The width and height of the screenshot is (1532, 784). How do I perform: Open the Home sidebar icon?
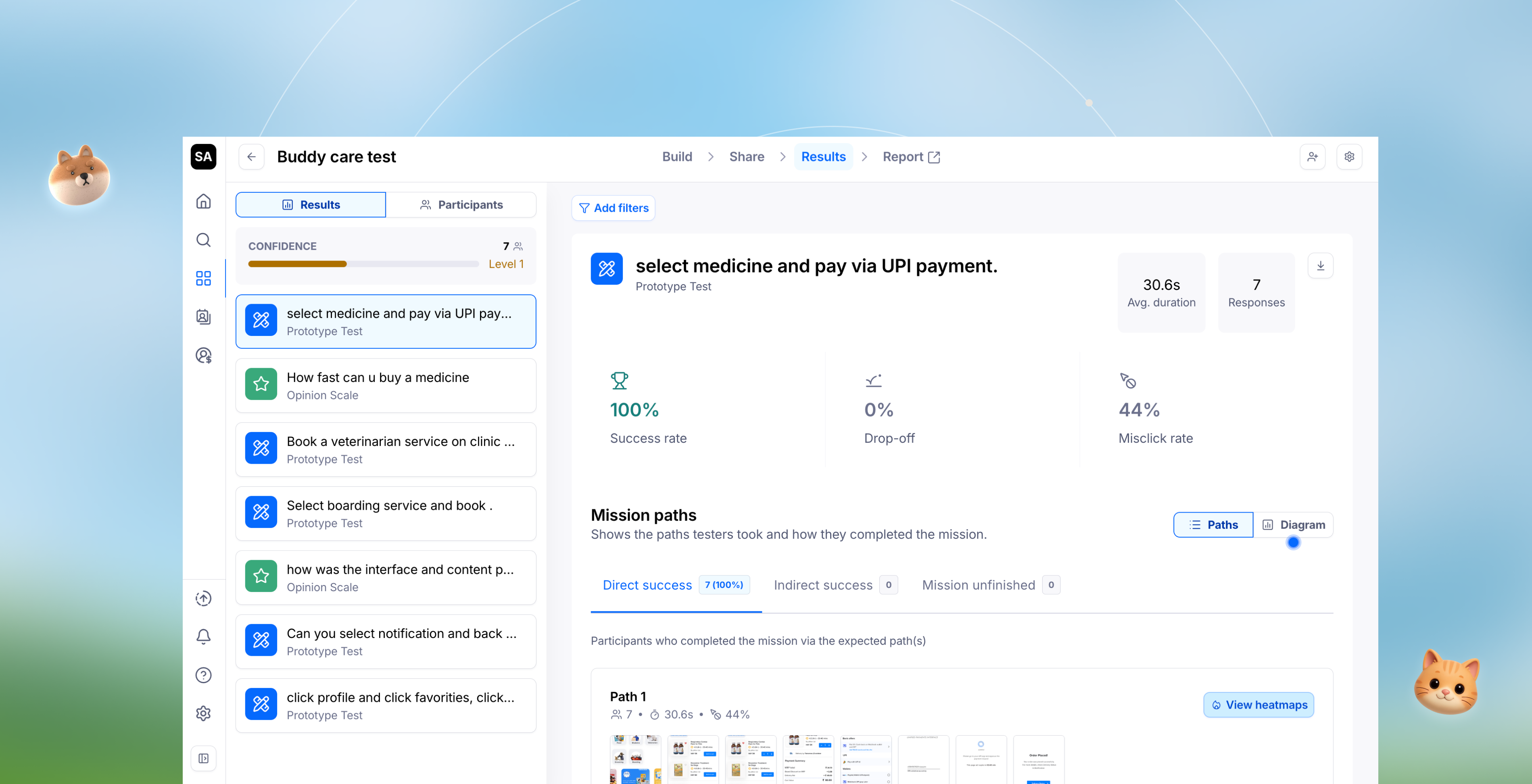[x=203, y=202]
